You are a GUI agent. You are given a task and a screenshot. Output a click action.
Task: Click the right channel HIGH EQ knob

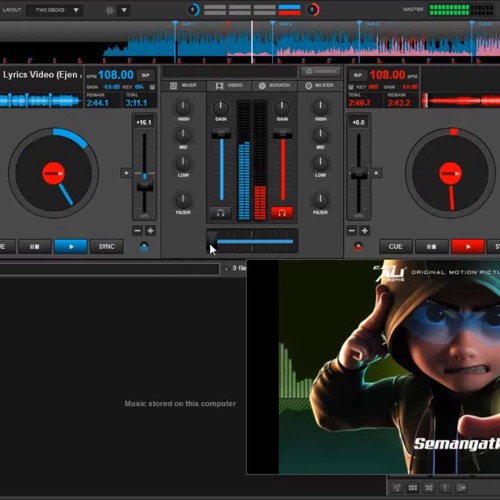point(320,108)
